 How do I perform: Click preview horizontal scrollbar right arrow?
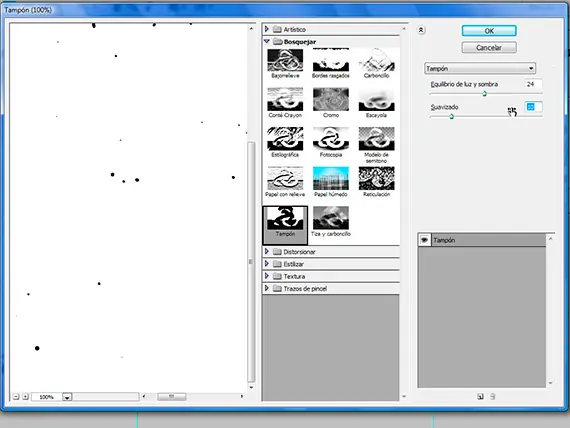coord(242,396)
